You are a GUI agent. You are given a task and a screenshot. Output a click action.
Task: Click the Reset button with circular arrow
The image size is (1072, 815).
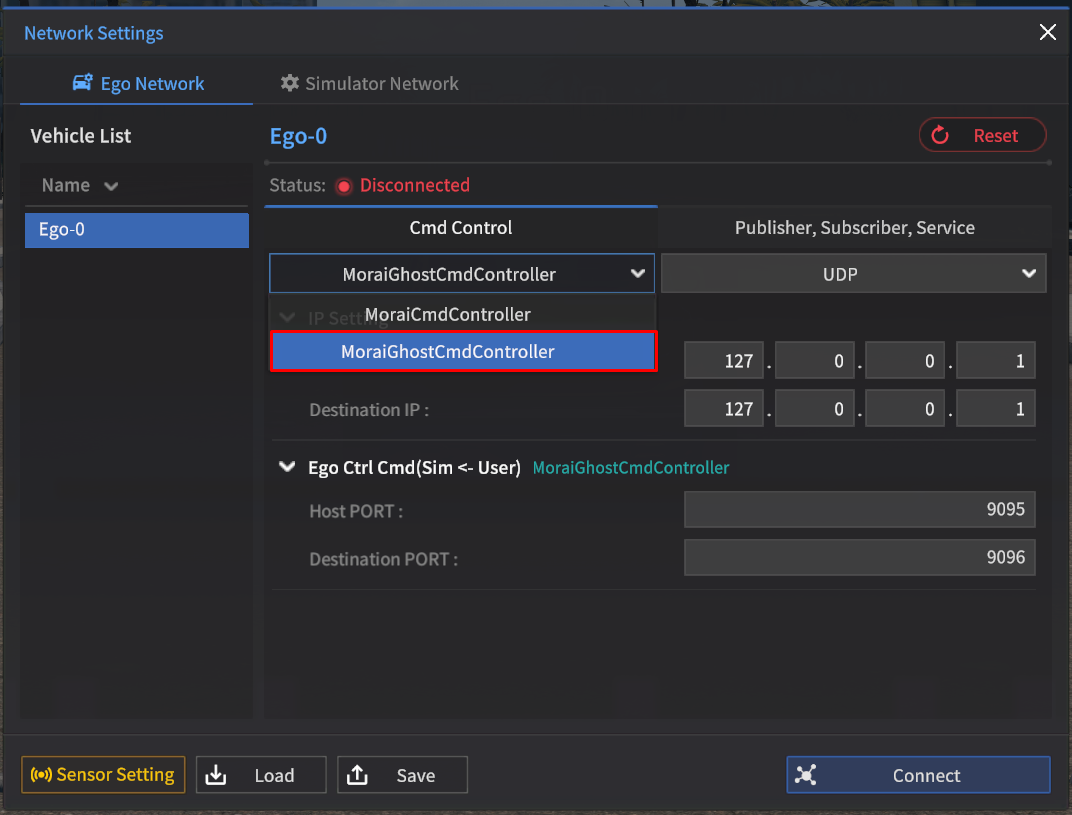point(982,136)
